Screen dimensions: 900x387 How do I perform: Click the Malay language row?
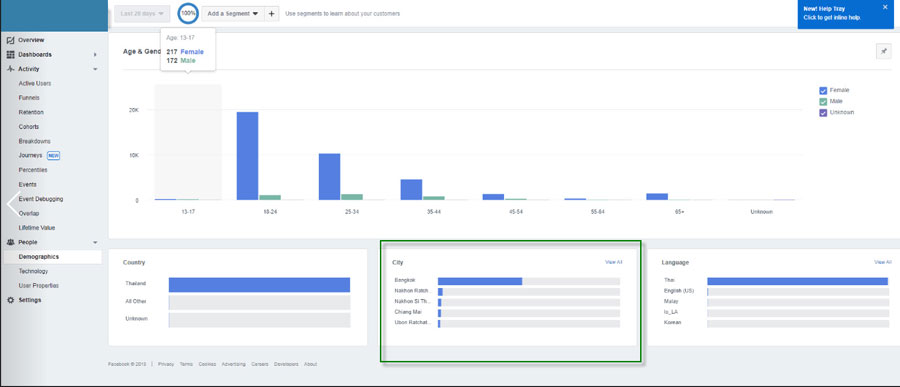click(776, 302)
